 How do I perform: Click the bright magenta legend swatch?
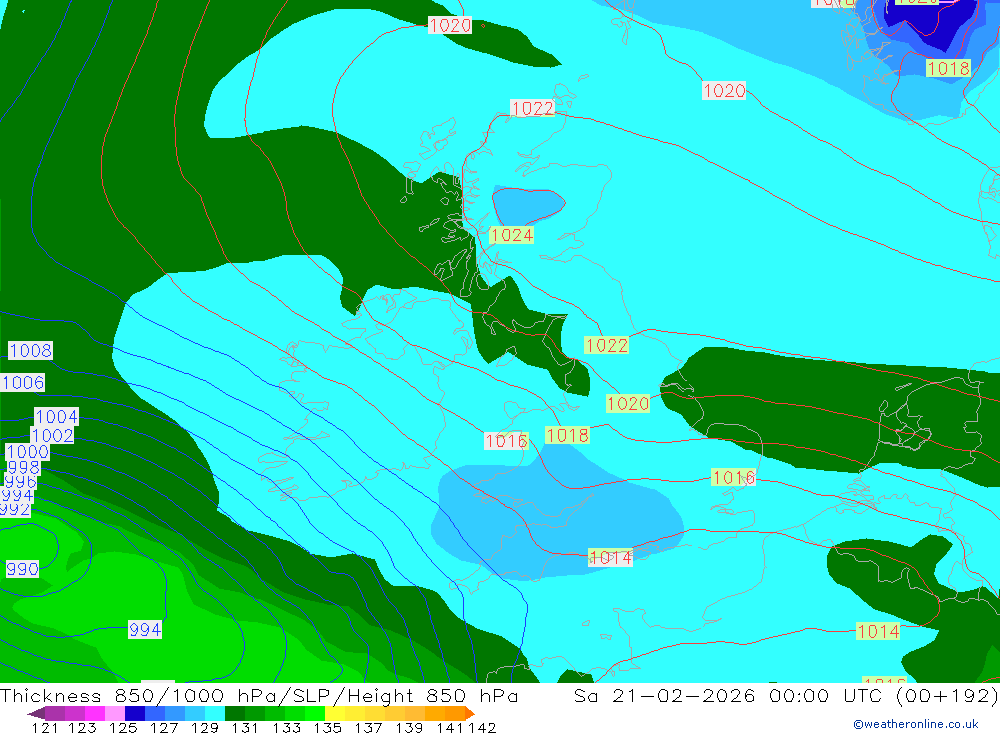(95, 713)
